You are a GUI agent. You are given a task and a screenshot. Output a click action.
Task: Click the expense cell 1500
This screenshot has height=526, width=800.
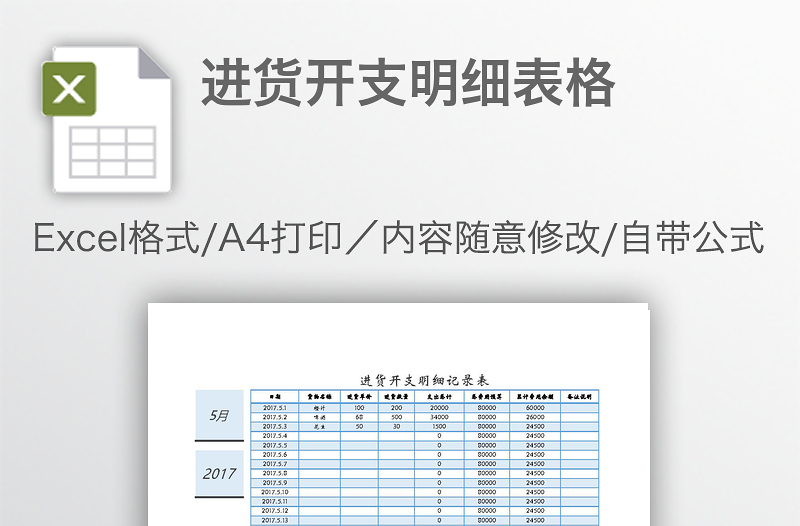439,427
